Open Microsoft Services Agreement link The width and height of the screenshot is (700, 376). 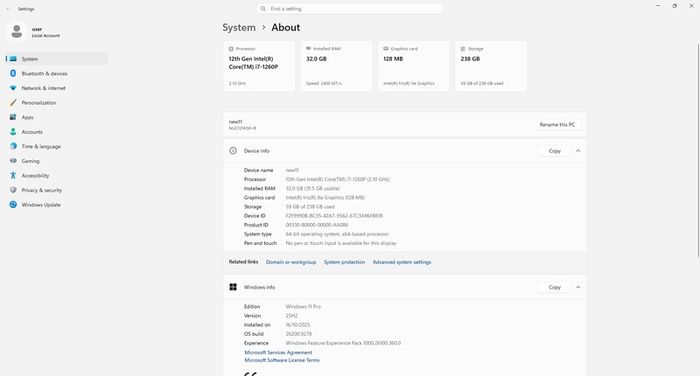(278, 352)
